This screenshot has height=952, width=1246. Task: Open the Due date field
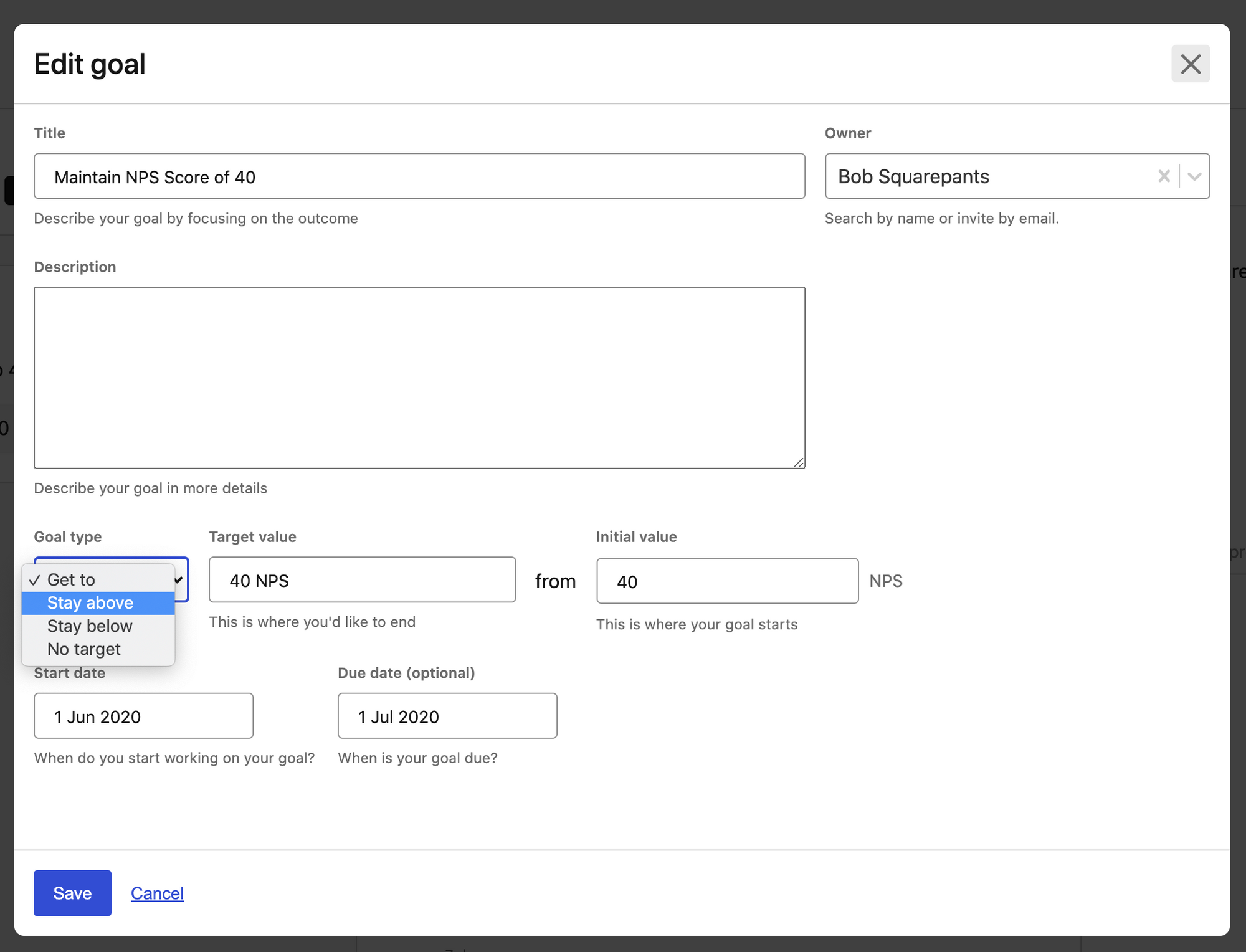(447, 716)
